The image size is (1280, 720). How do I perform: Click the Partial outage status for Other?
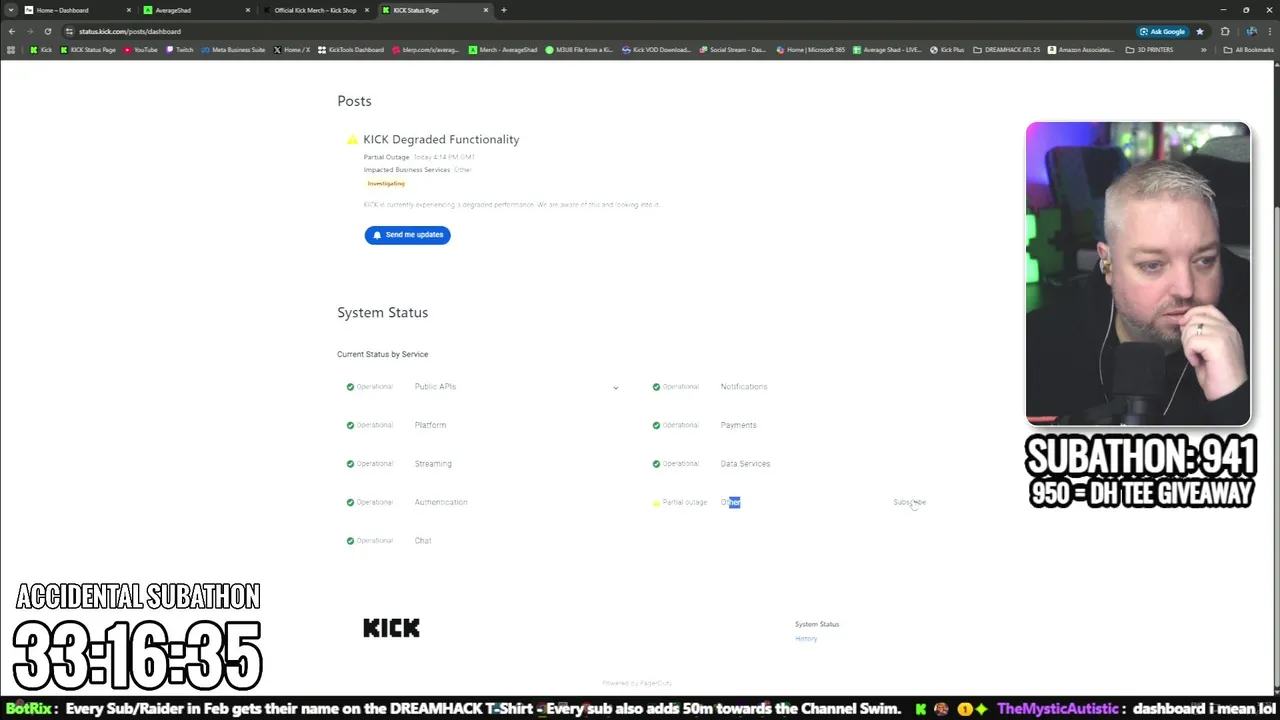coord(680,502)
